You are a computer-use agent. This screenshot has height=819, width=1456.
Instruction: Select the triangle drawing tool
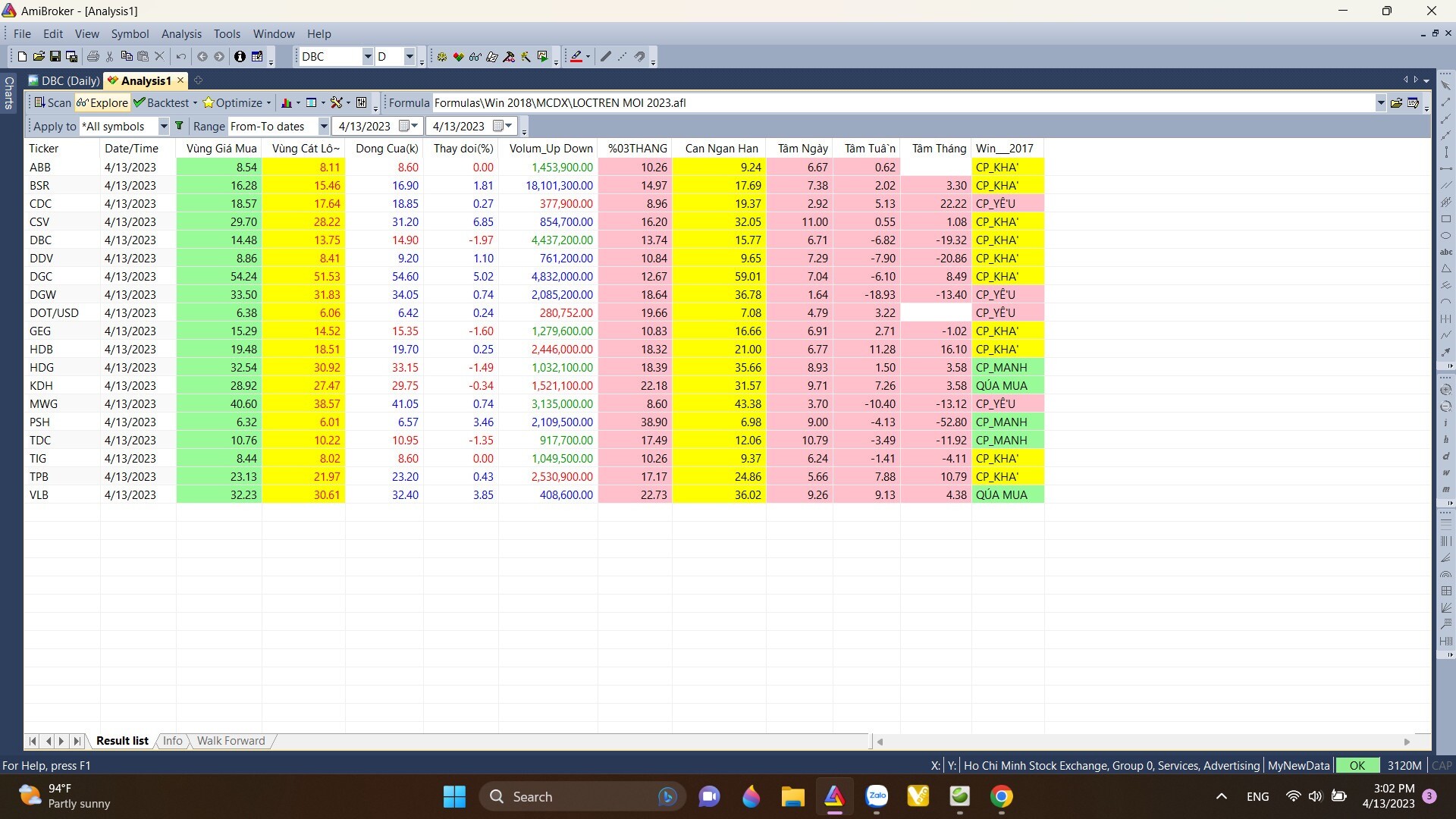tap(1445, 269)
